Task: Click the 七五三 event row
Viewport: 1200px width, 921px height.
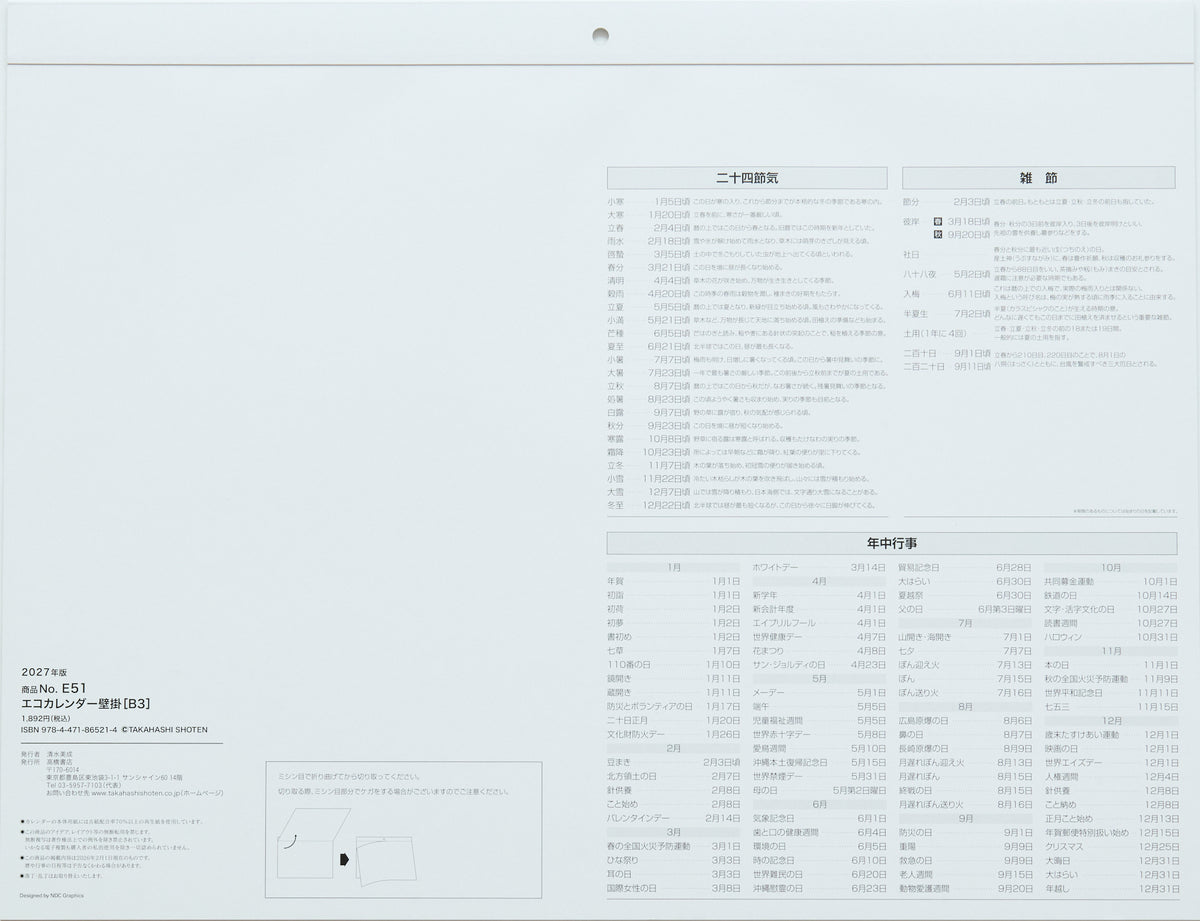Action: tap(1111, 706)
